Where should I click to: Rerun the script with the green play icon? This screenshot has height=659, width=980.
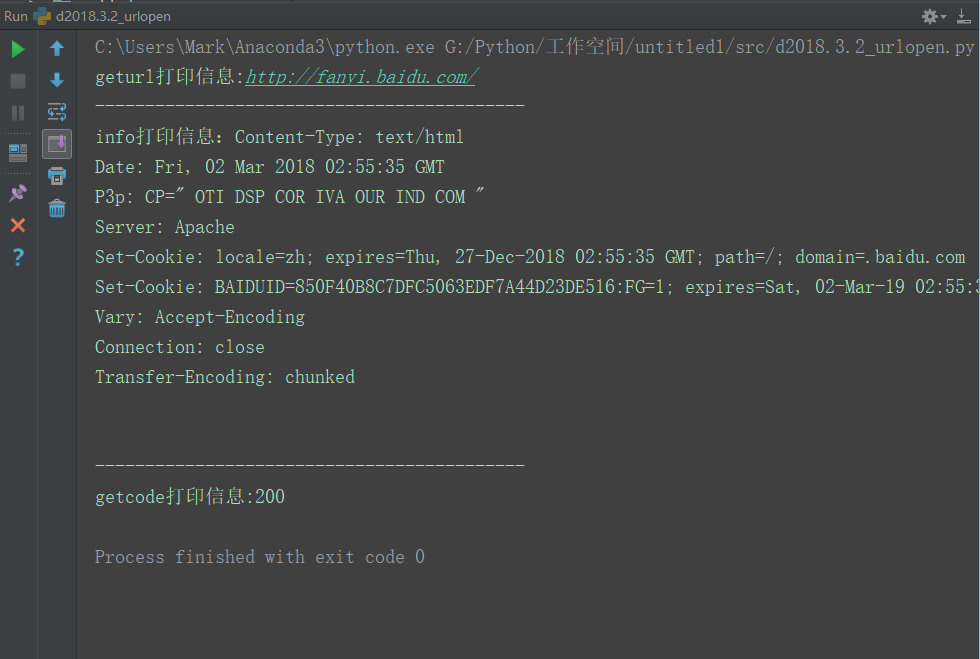pos(18,49)
